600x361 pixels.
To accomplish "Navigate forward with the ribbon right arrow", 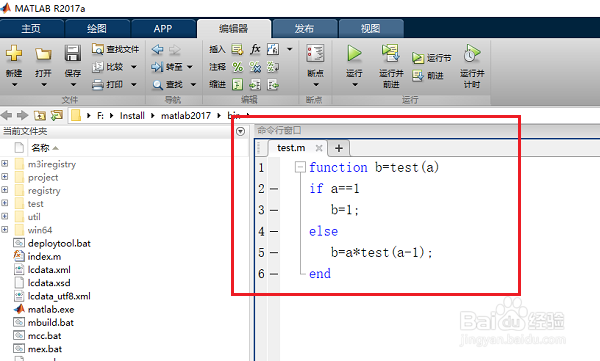I will click(x=174, y=49).
